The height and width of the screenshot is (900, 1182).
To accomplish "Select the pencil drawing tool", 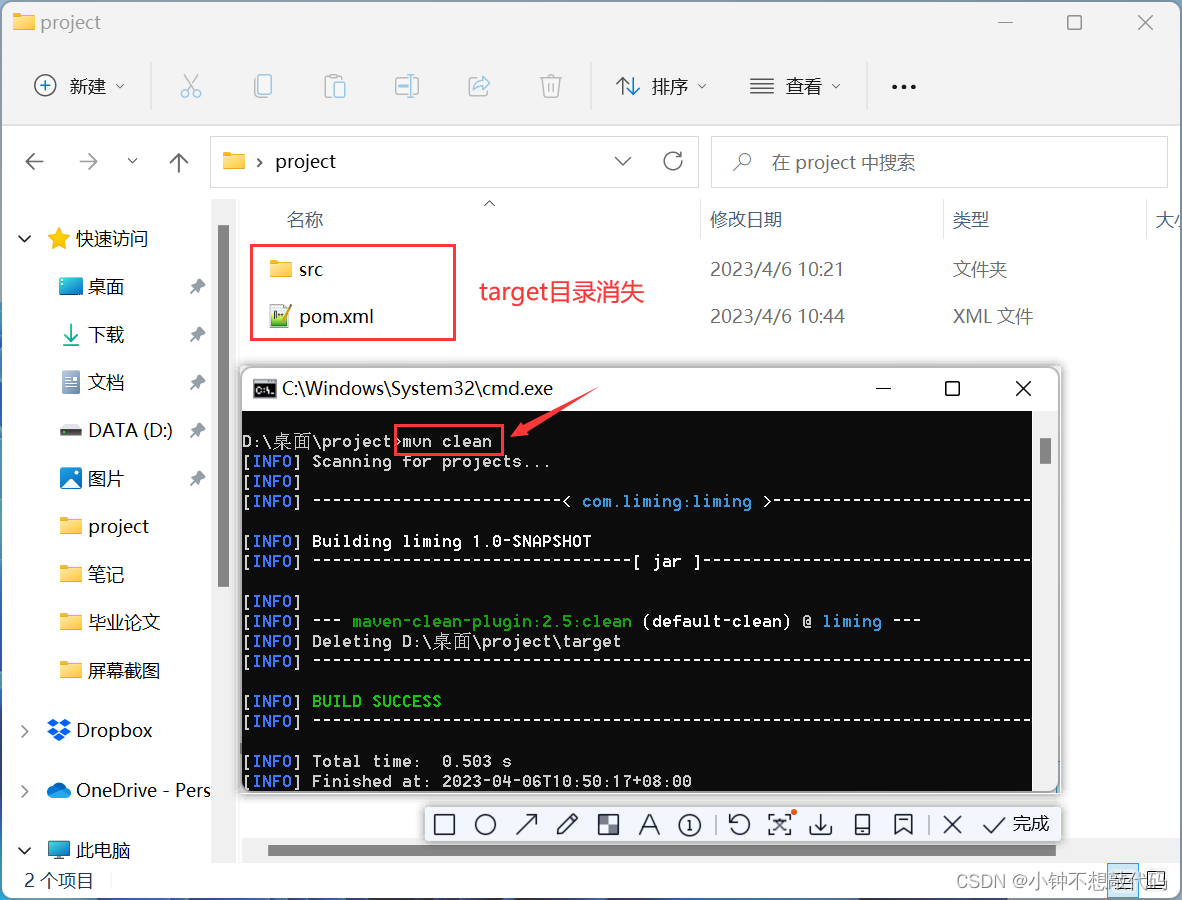I will coord(567,825).
